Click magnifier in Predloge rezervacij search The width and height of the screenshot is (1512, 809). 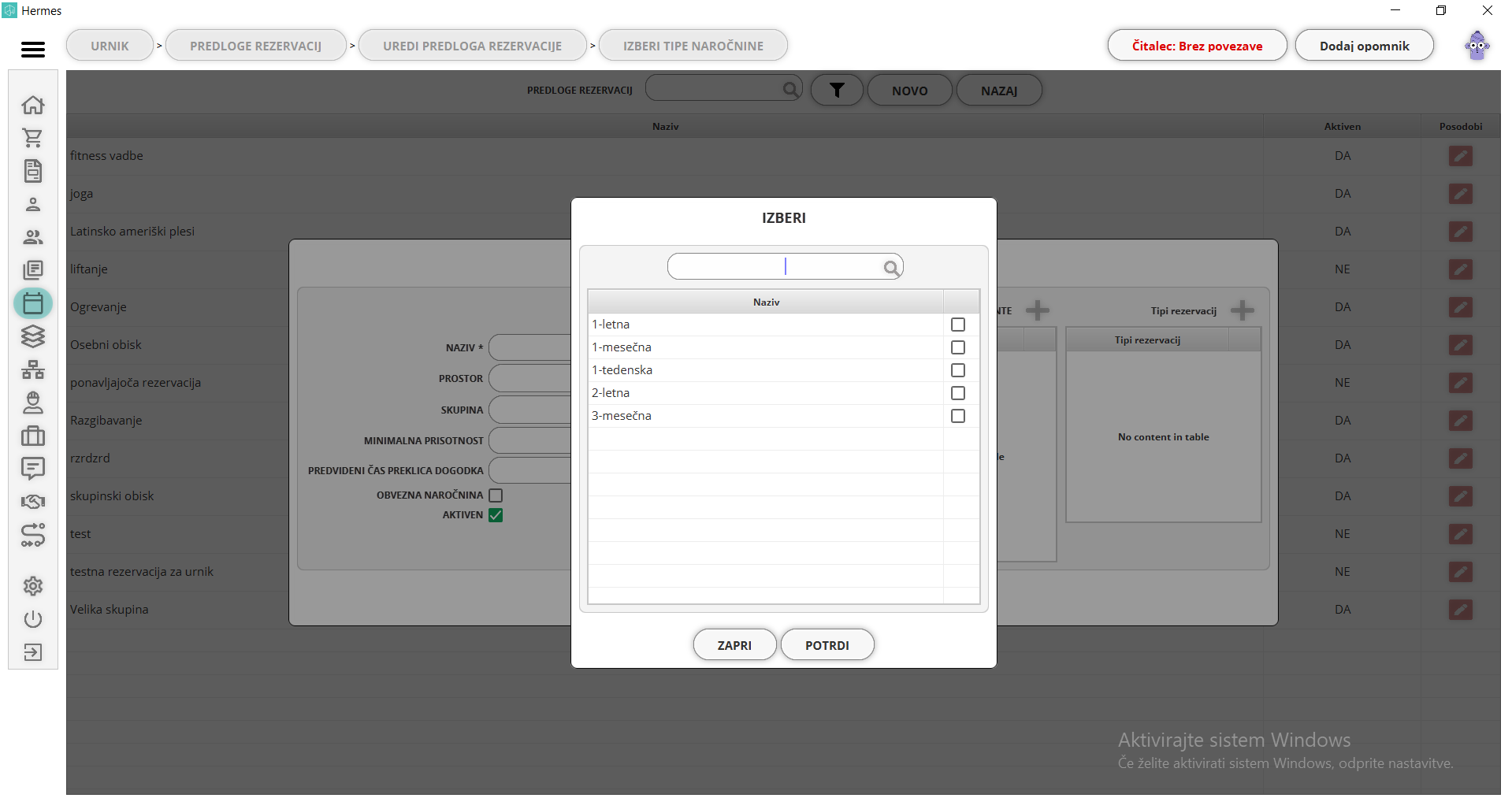pos(791,90)
